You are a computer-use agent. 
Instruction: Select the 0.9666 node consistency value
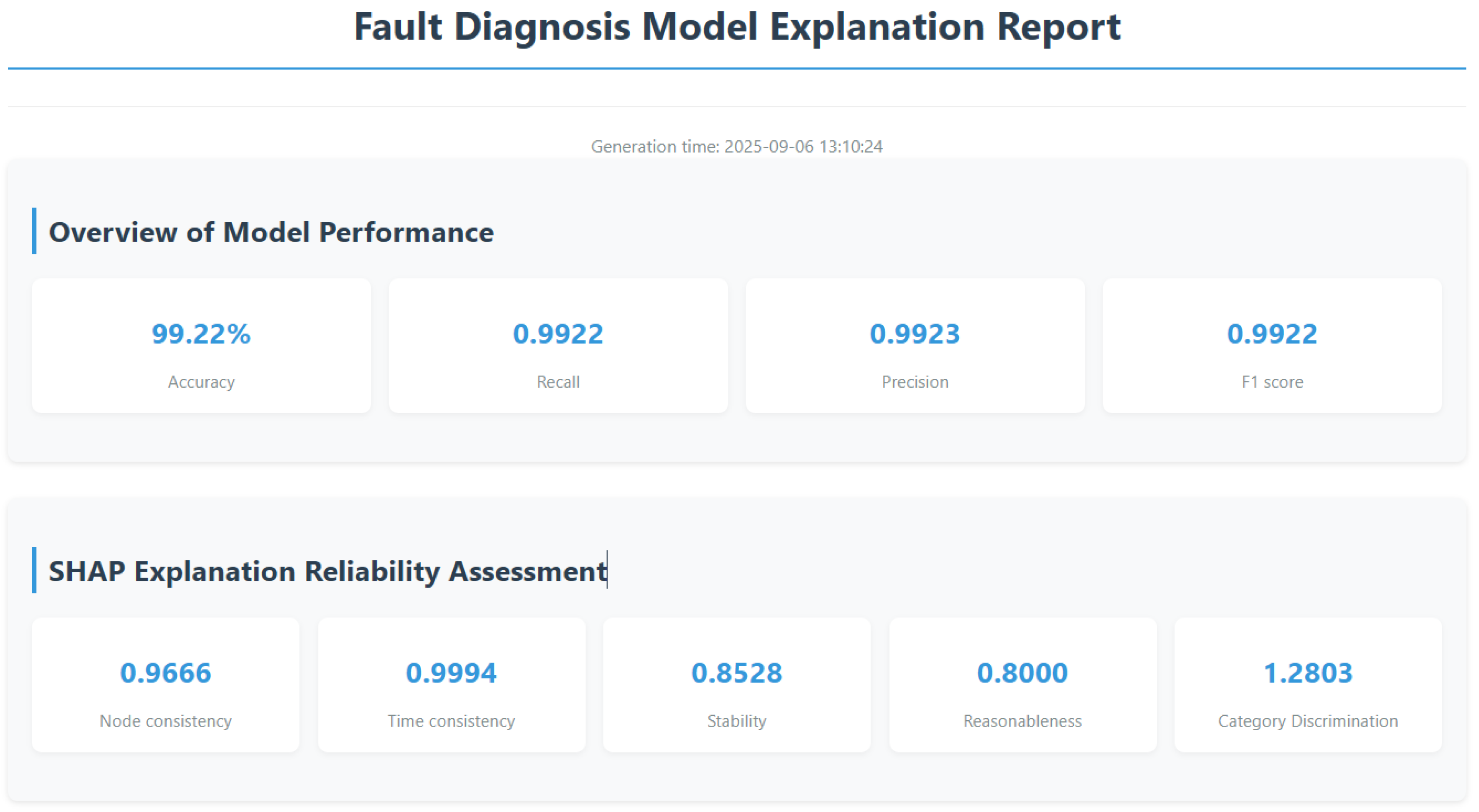[165, 673]
